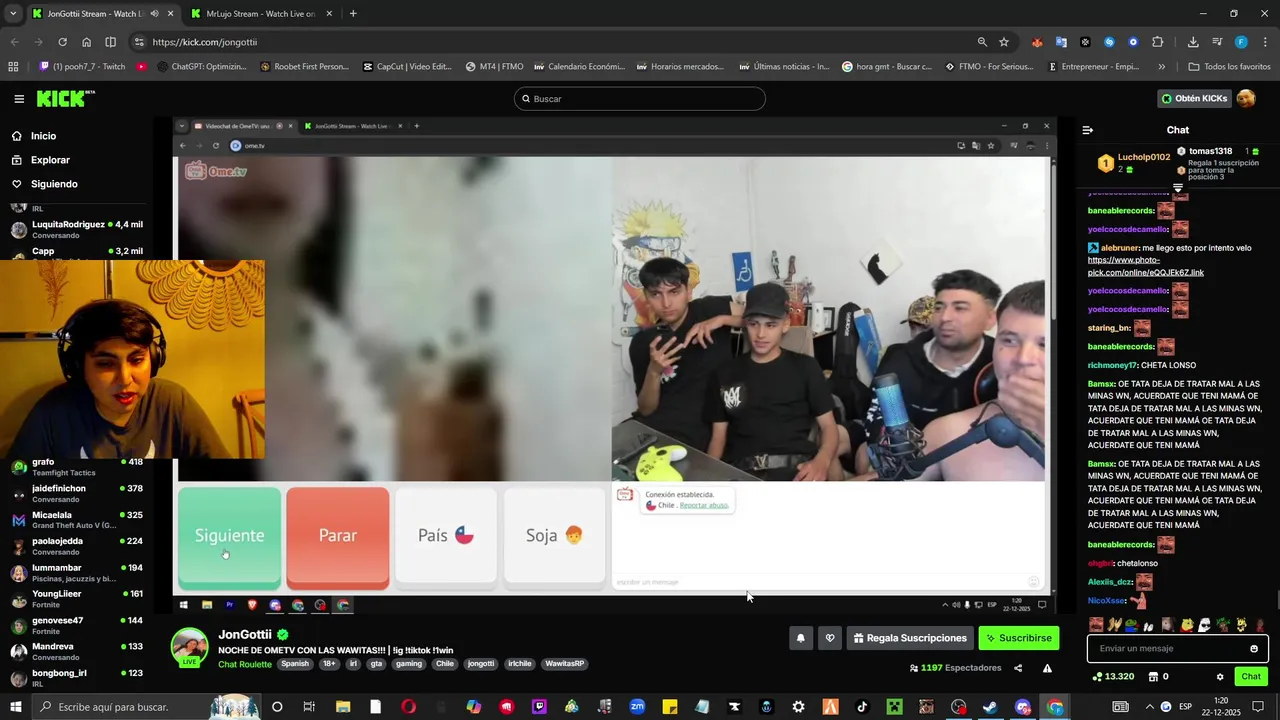The image size is (1280, 720).
Task: Open bongbong_irl channel in sidebar
Action: click(77, 678)
